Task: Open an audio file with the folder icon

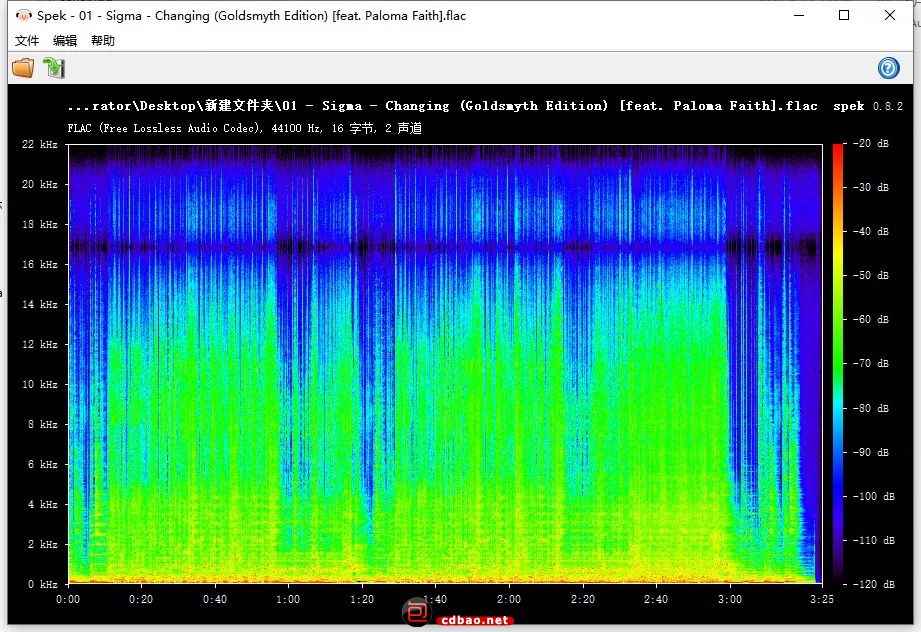Action: click(23, 68)
